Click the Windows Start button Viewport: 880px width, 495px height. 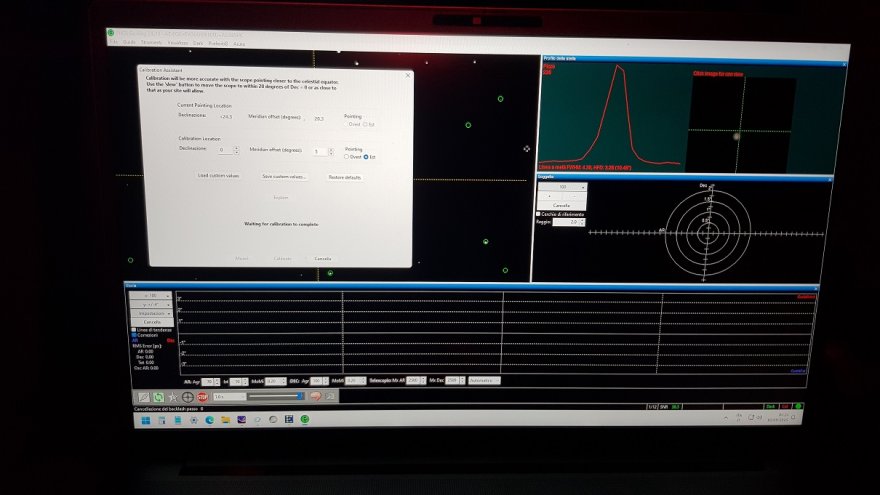[x=147, y=420]
